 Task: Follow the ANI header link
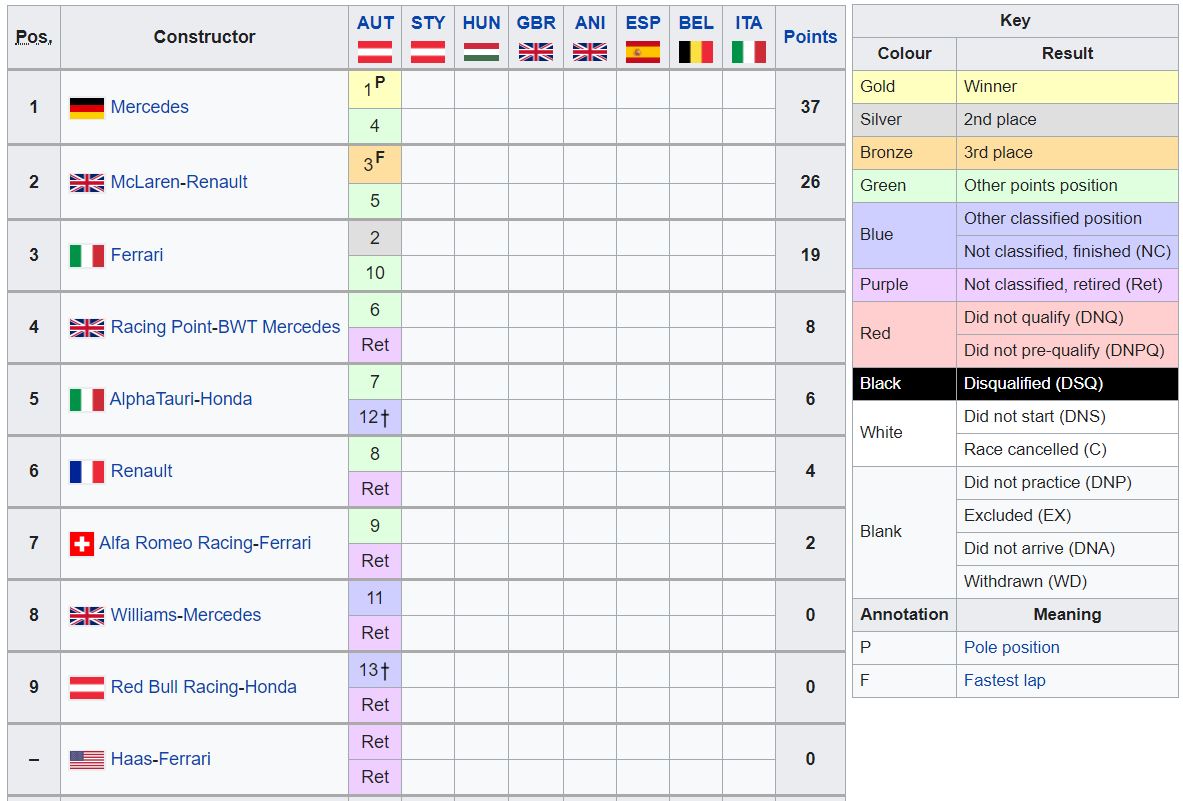tap(590, 23)
